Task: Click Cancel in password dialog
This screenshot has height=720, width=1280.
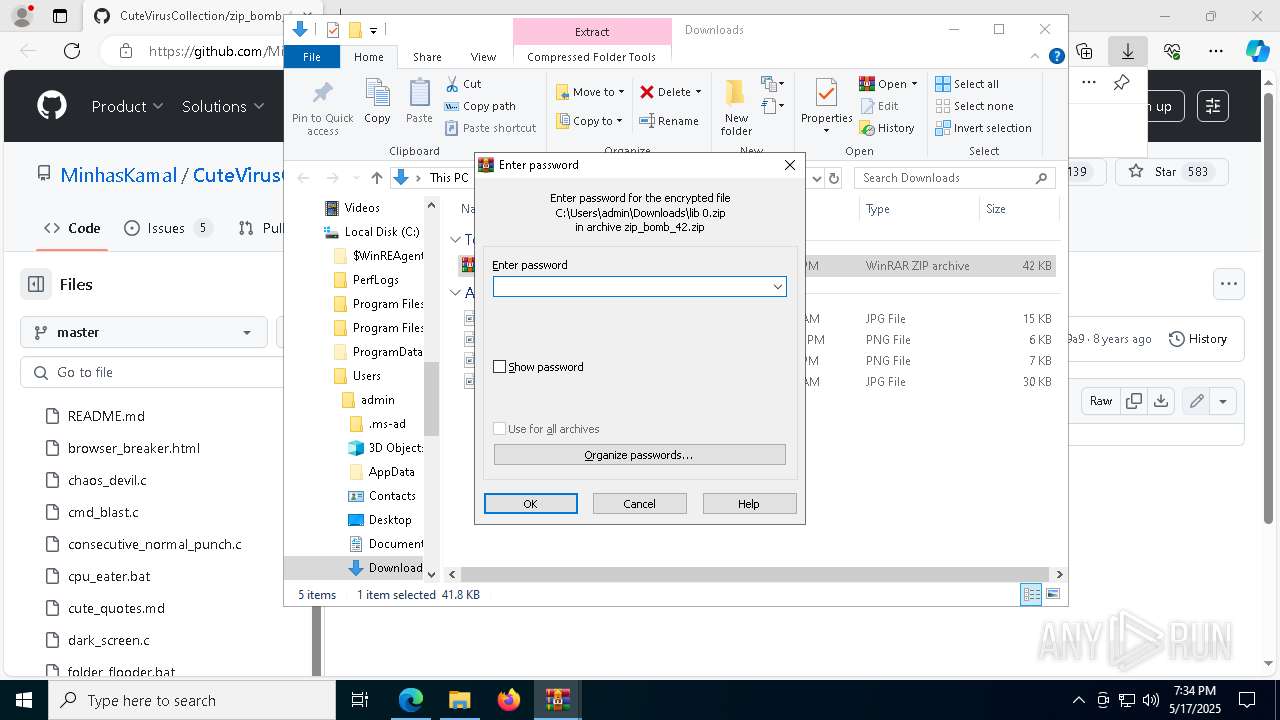Action: point(640,504)
